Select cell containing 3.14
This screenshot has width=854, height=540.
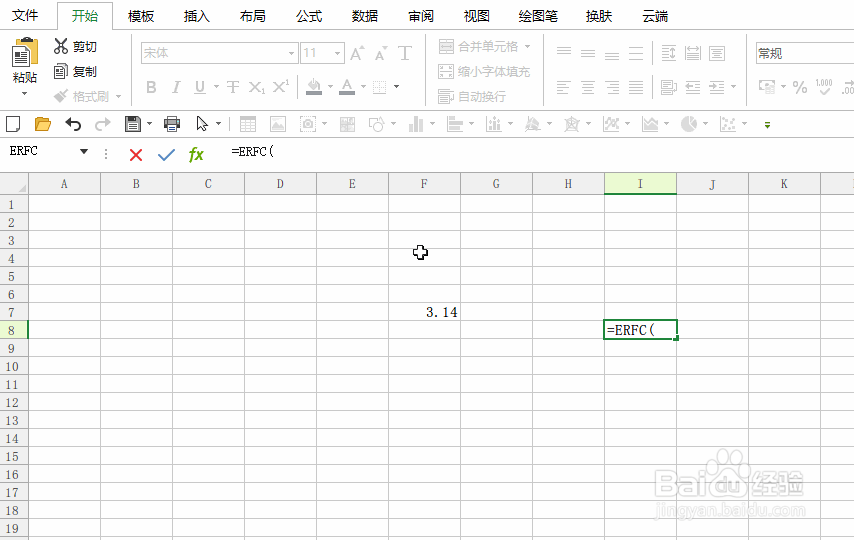point(424,312)
